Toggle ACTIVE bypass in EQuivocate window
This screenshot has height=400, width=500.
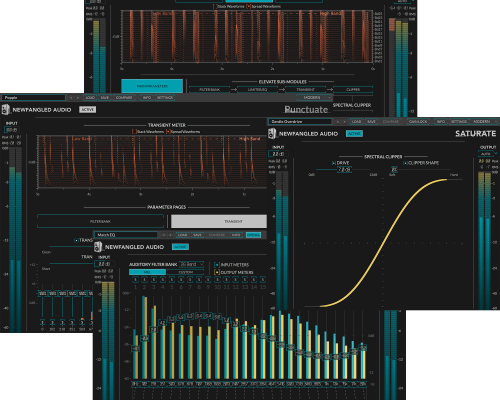click(180, 247)
